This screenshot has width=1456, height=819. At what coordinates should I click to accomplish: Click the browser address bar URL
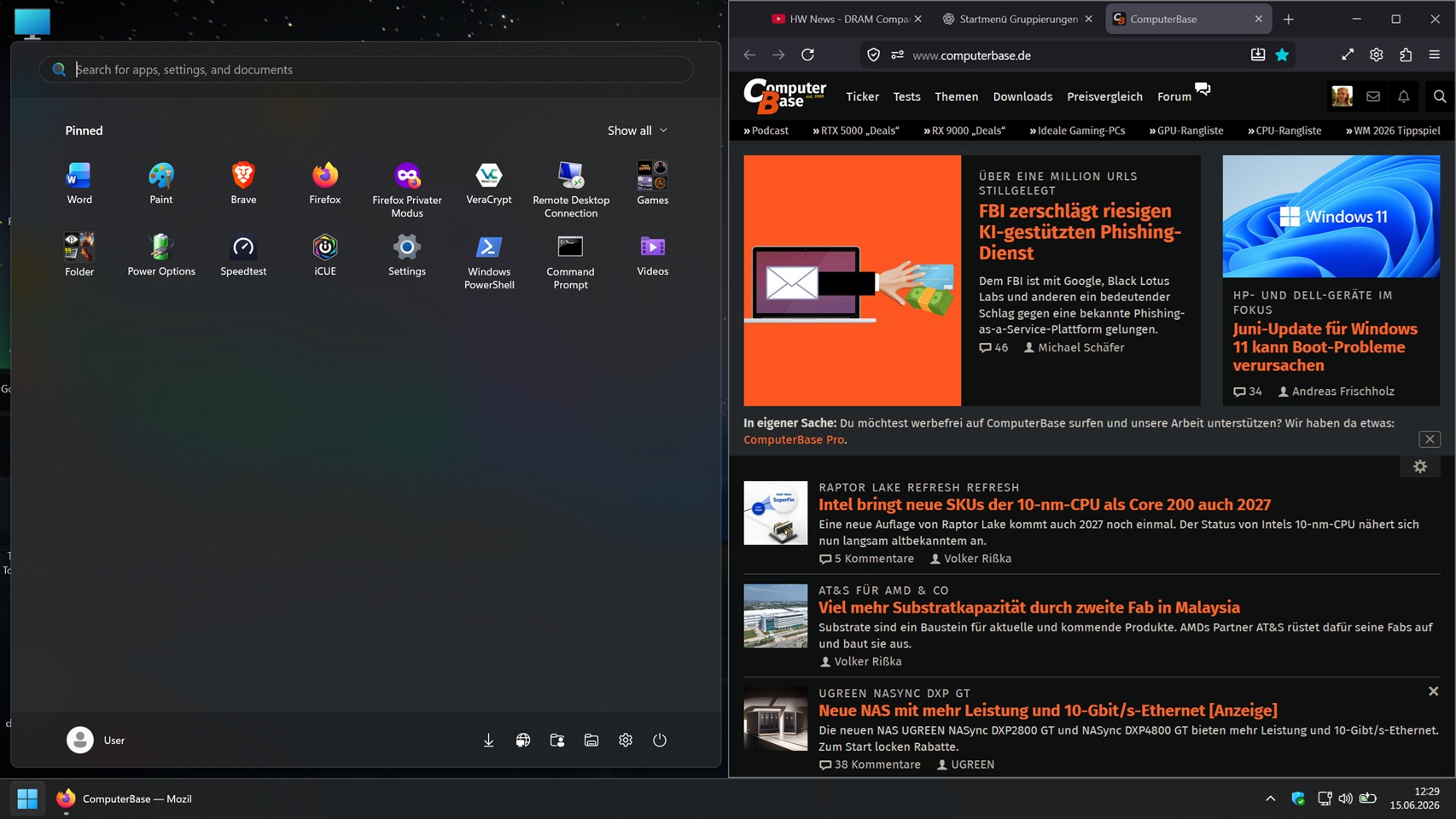pos(971,55)
